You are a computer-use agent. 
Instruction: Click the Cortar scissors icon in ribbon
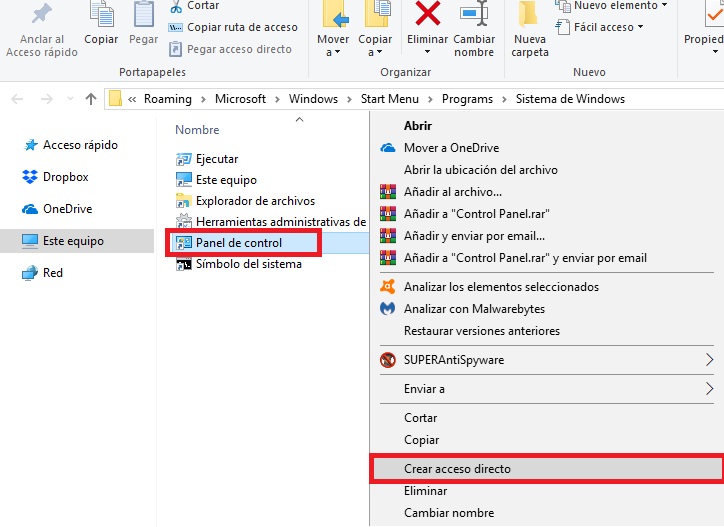coord(176,6)
